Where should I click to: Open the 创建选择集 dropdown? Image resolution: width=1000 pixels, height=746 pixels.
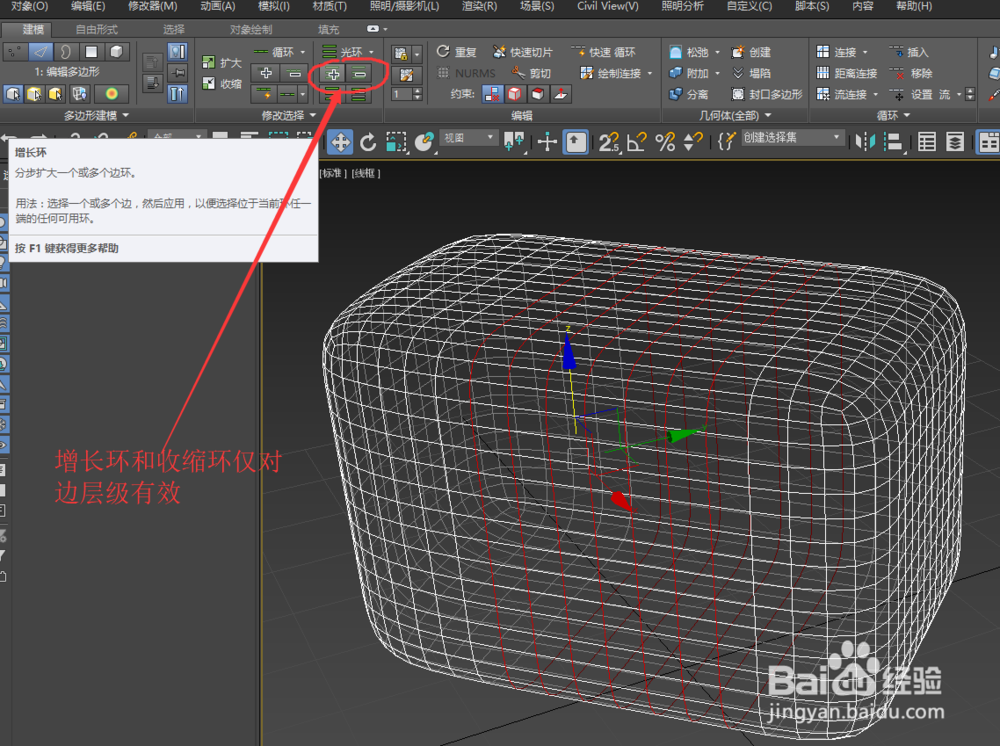point(793,138)
